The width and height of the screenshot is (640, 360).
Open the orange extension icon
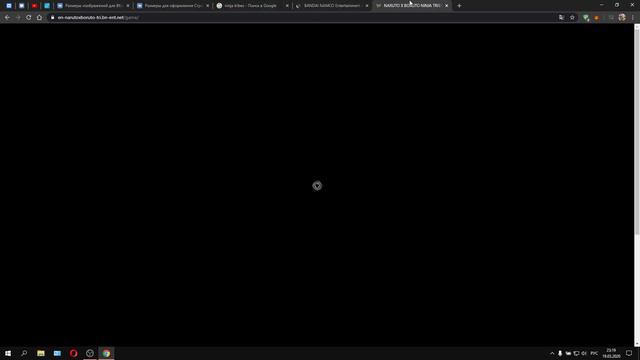coord(597,18)
